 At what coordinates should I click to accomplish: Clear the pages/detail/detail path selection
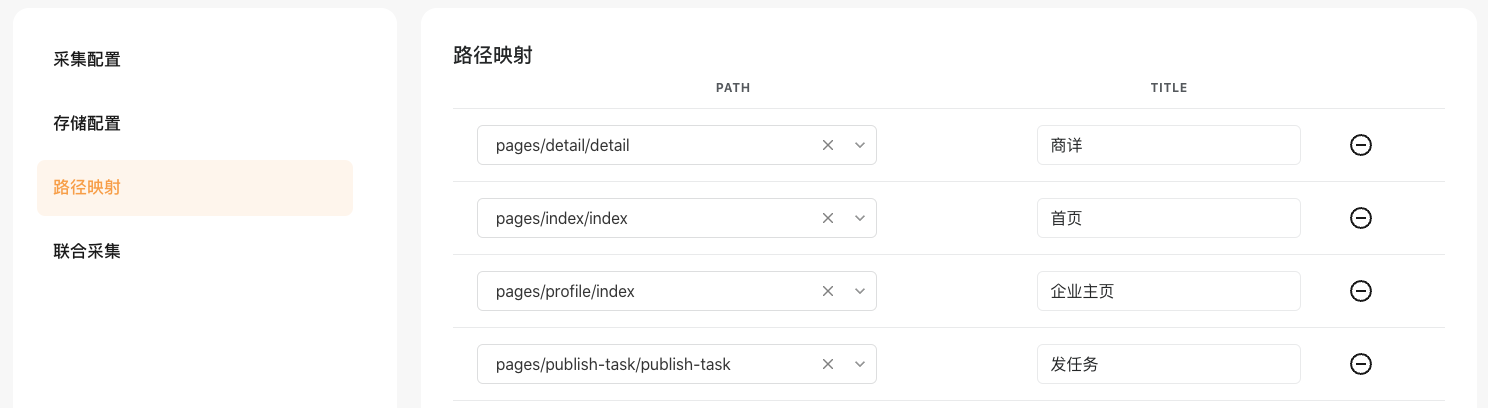[828, 145]
